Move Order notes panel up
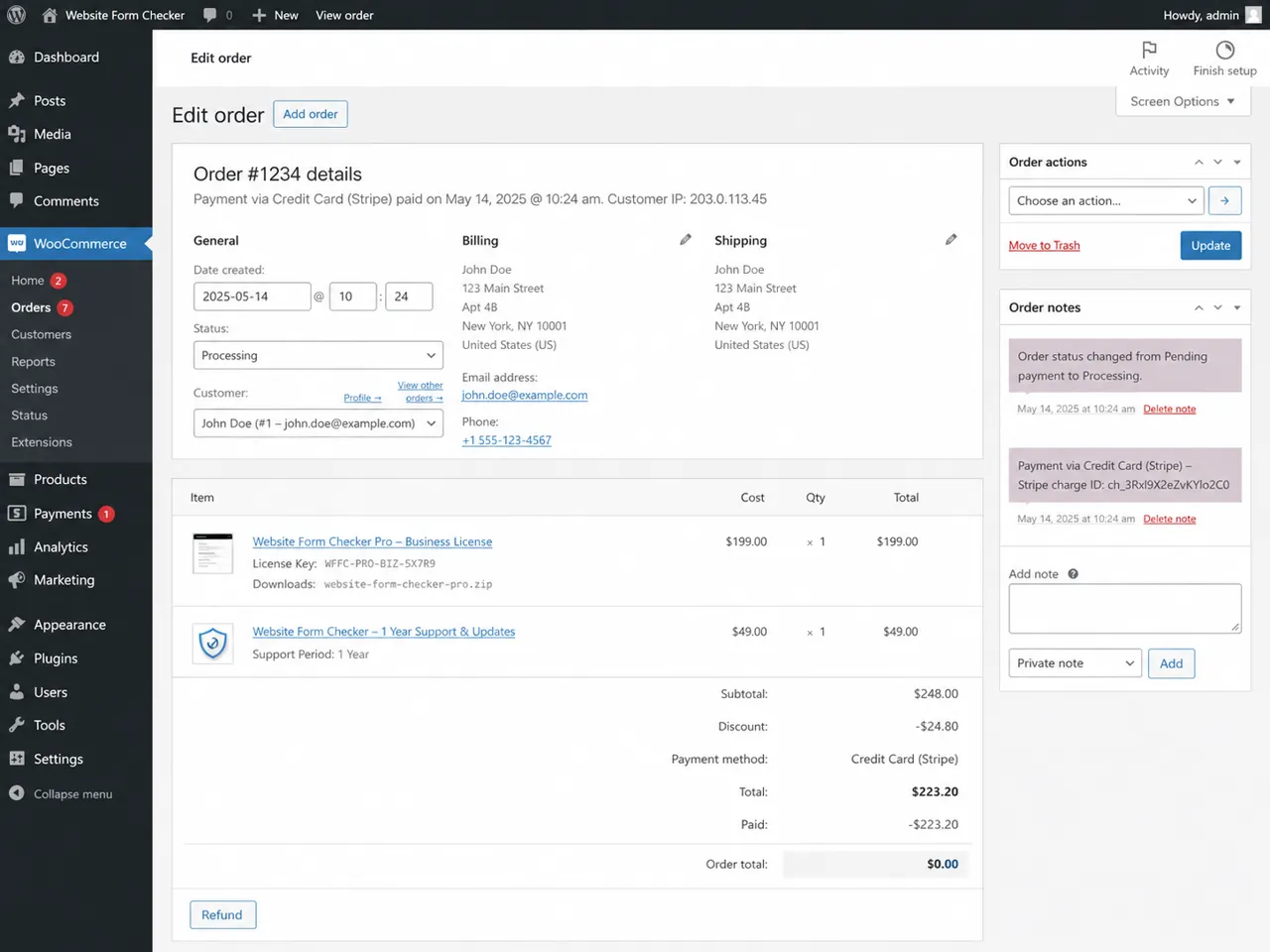This screenshot has height=952, width=1270. (1199, 307)
